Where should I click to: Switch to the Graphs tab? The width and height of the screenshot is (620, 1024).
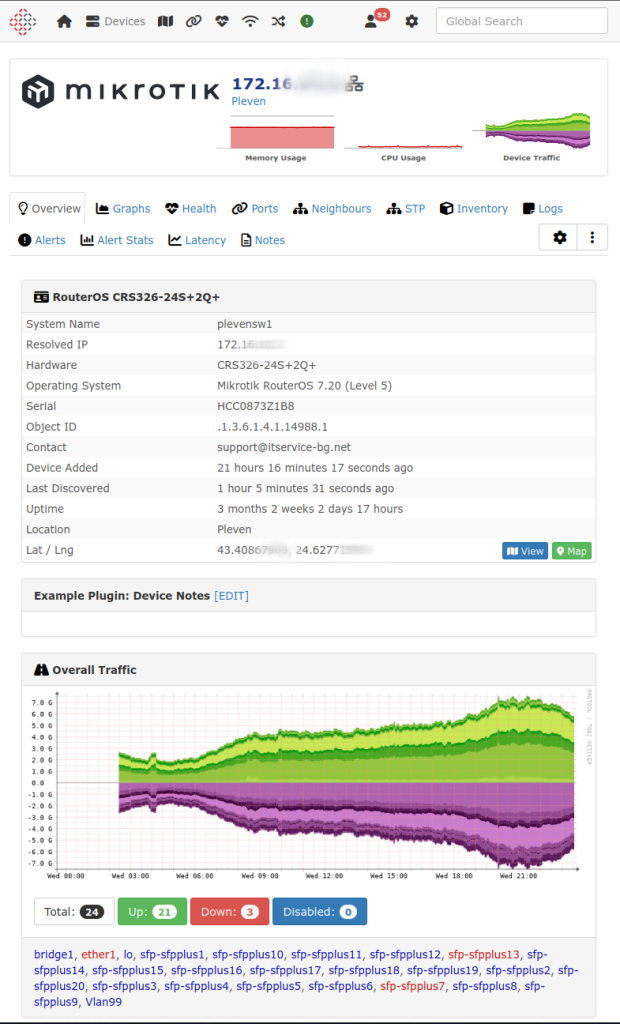123,209
